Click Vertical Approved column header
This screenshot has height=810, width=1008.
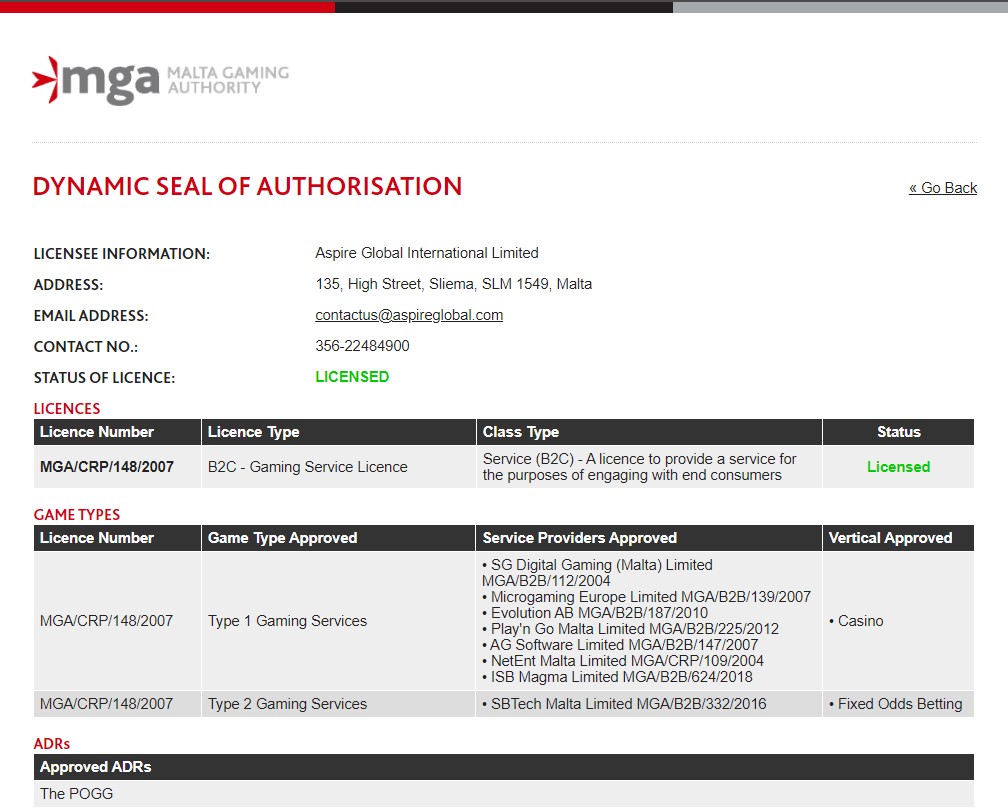[x=898, y=538]
